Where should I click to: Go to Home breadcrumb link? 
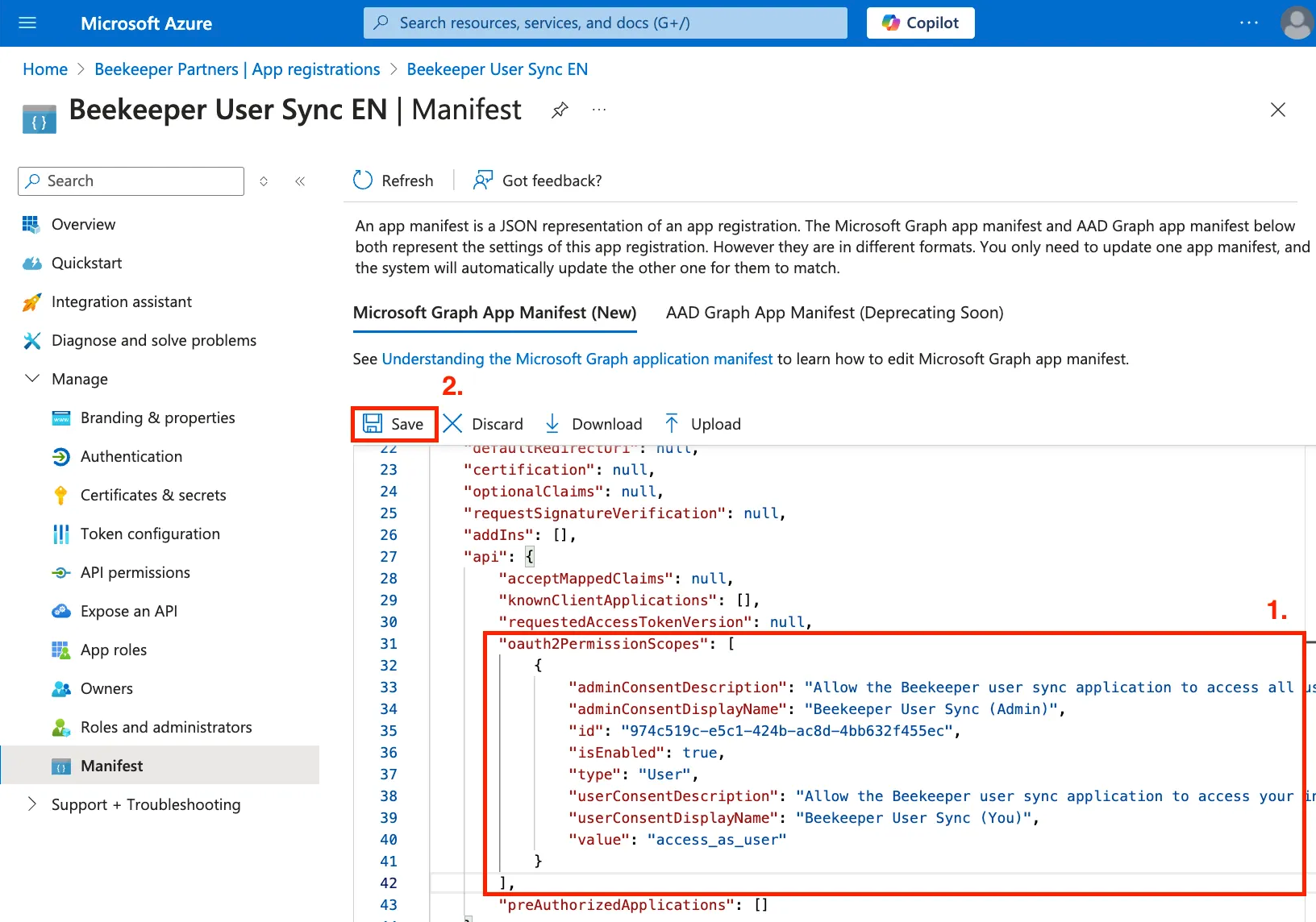tap(45, 69)
